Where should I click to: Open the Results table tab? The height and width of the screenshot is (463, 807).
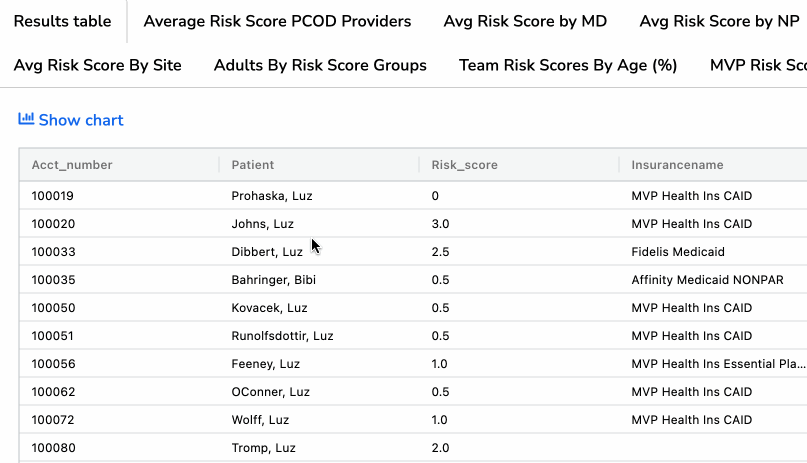(x=62, y=21)
